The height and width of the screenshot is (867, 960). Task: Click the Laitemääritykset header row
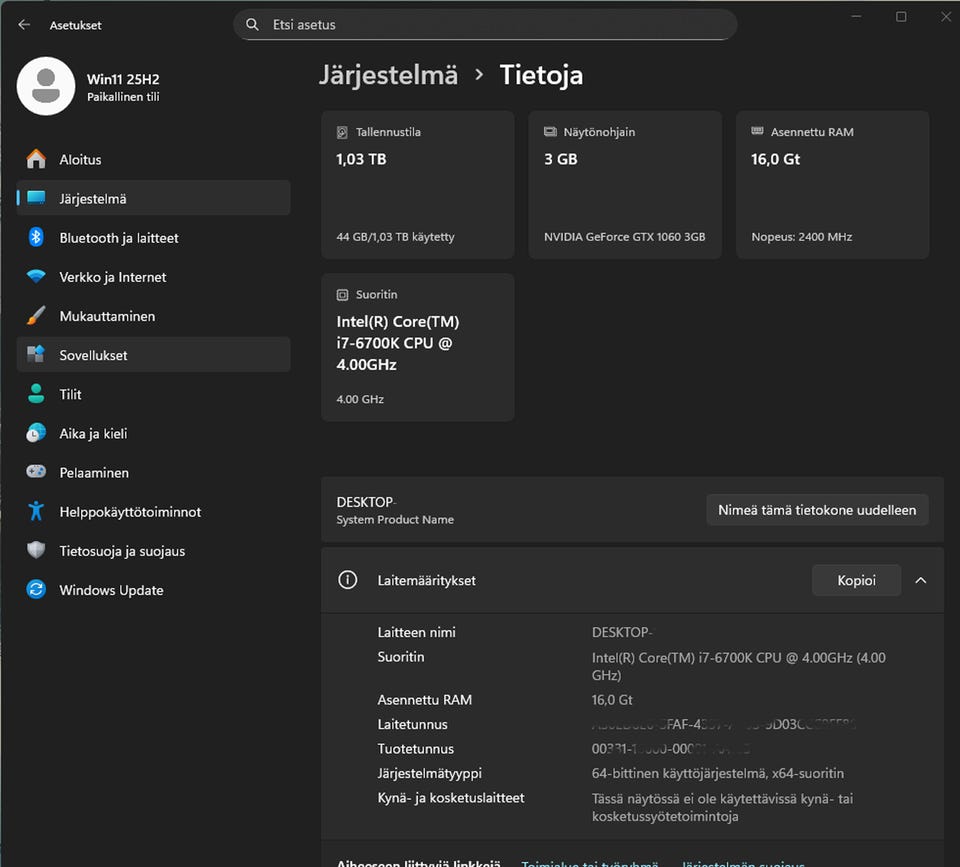(x=632, y=580)
